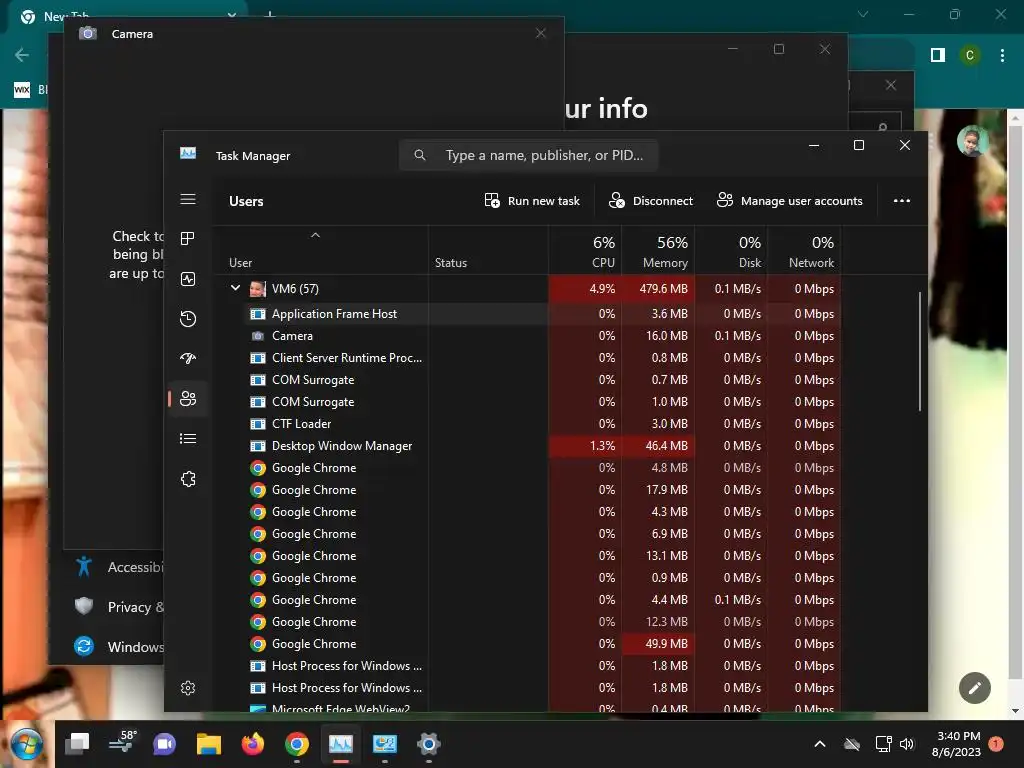Go back in Chrome browser
The image size is (1024, 768).
[x=22, y=55]
